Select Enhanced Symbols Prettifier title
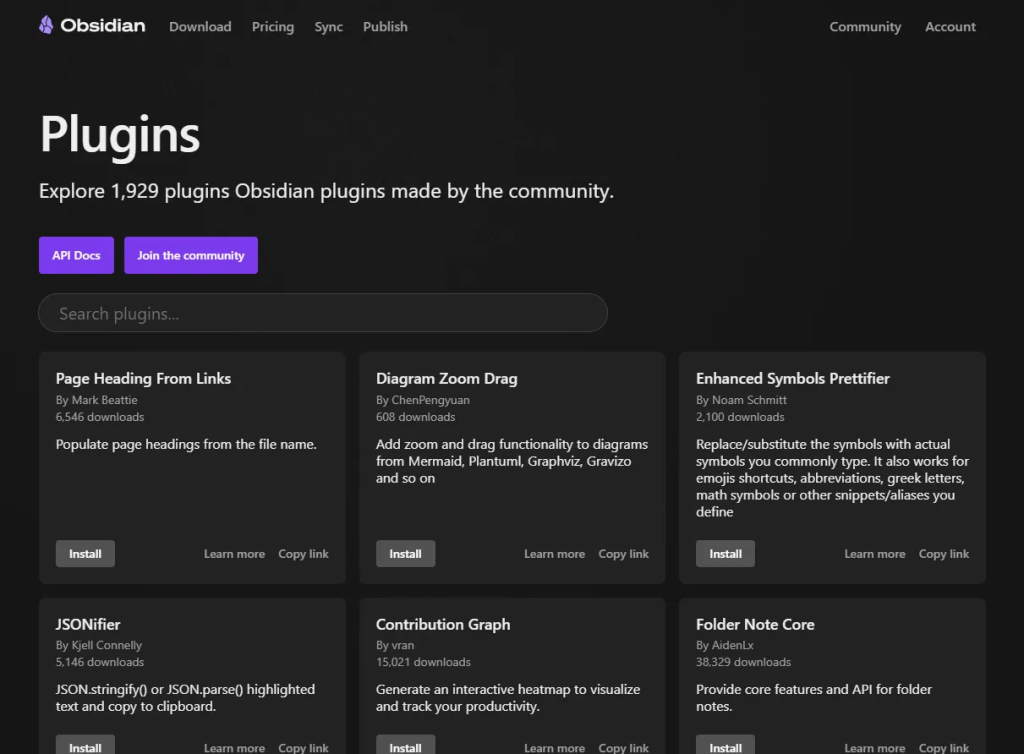Image resolution: width=1024 pixels, height=754 pixels. coord(793,379)
